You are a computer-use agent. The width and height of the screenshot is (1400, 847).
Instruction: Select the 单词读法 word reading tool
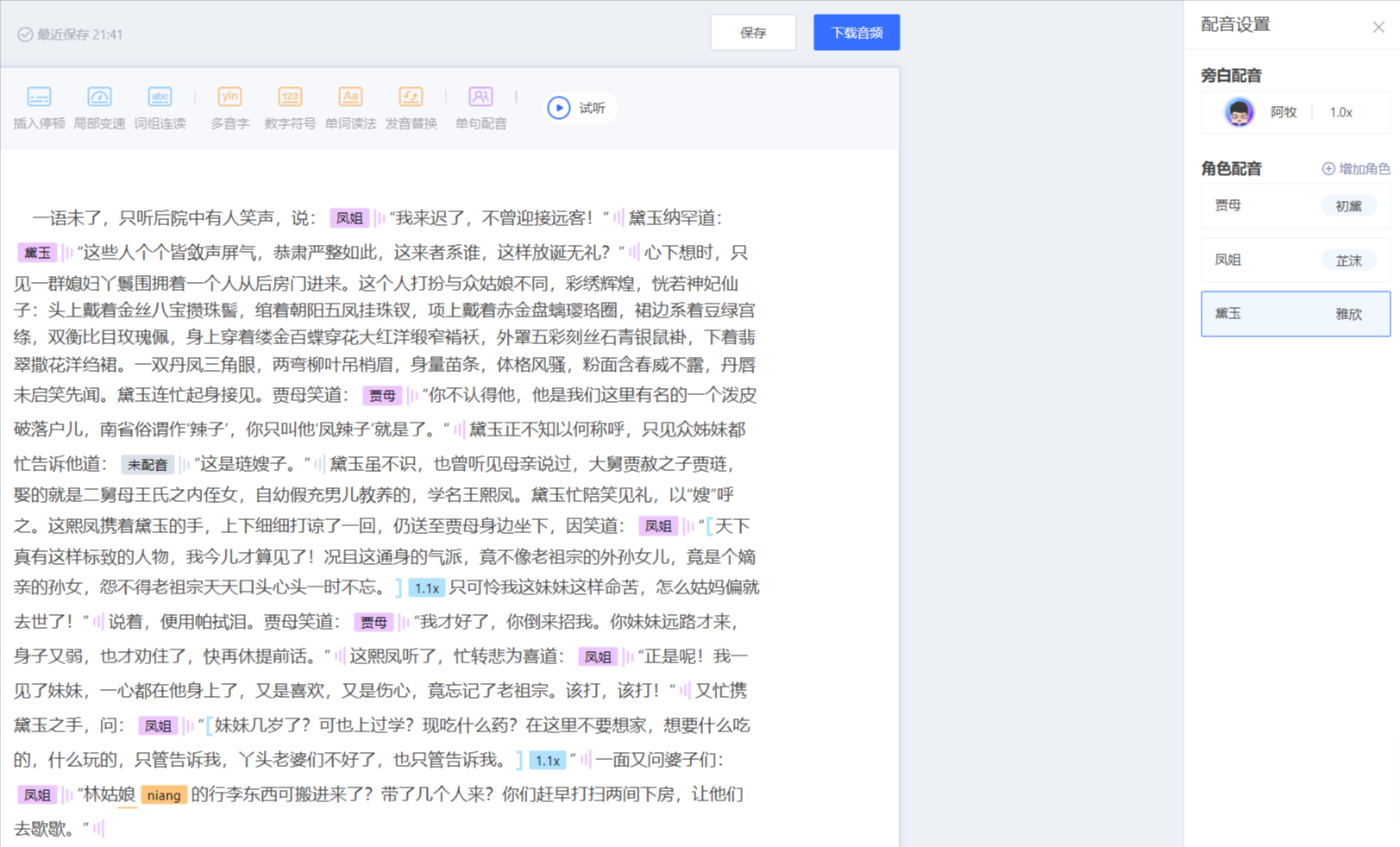pyautogui.click(x=350, y=107)
